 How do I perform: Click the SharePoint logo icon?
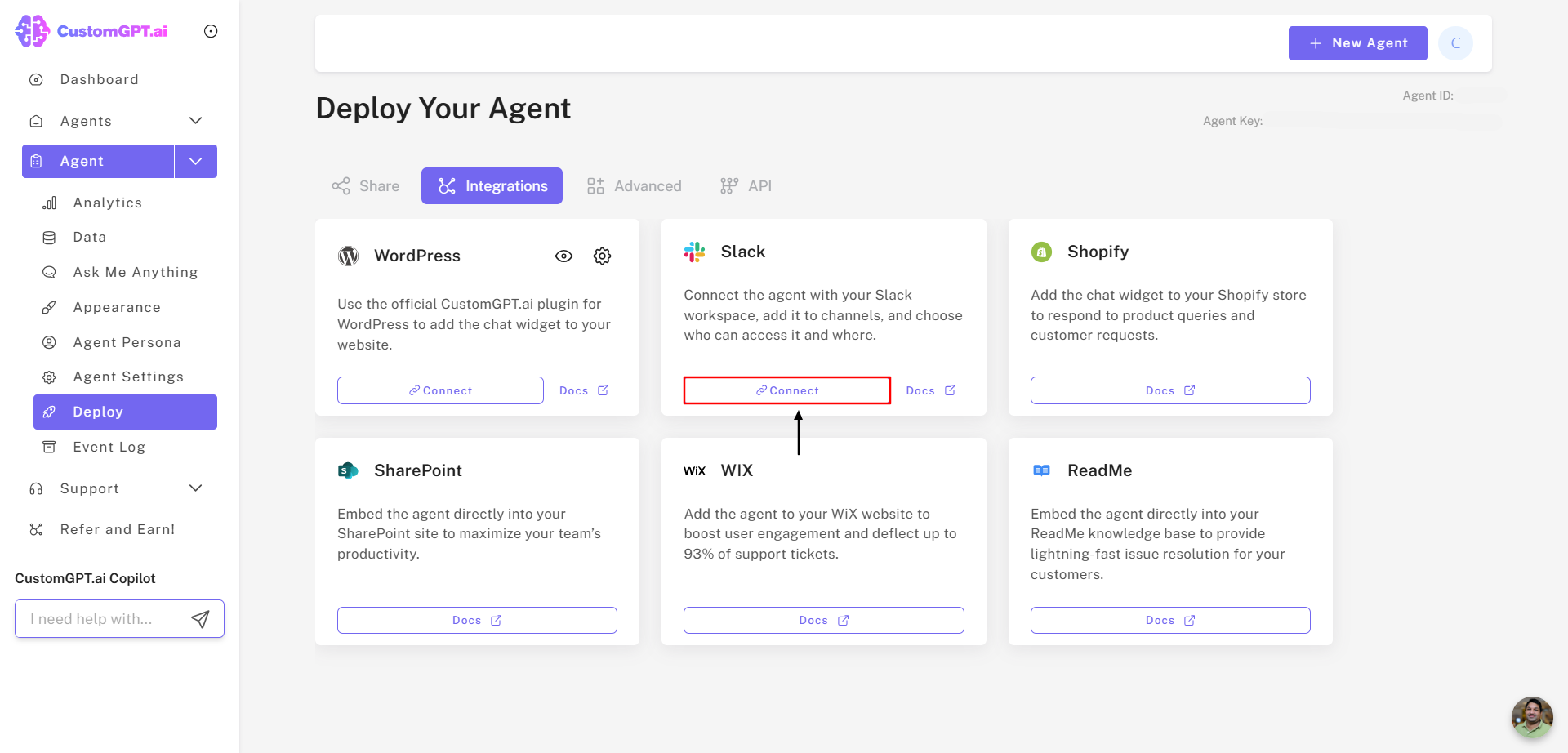[x=349, y=470]
